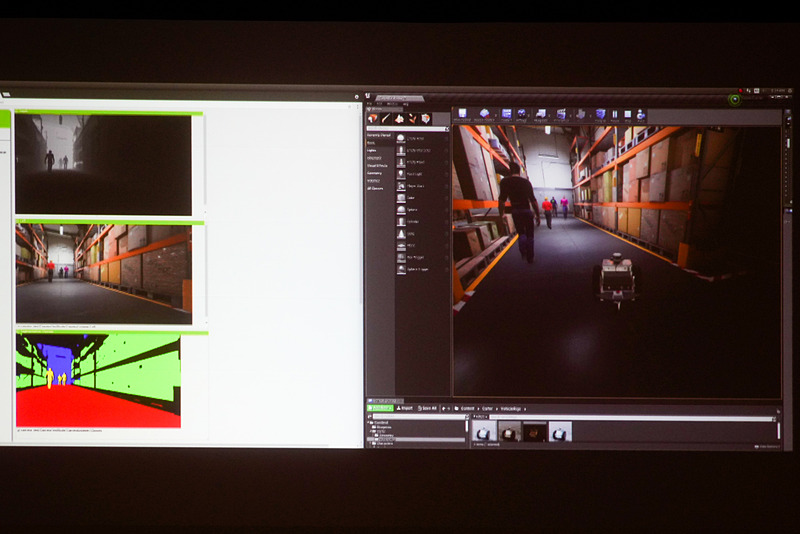Click Import in Content Browser
Screen dimensions: 800x534
pos(405,408)
